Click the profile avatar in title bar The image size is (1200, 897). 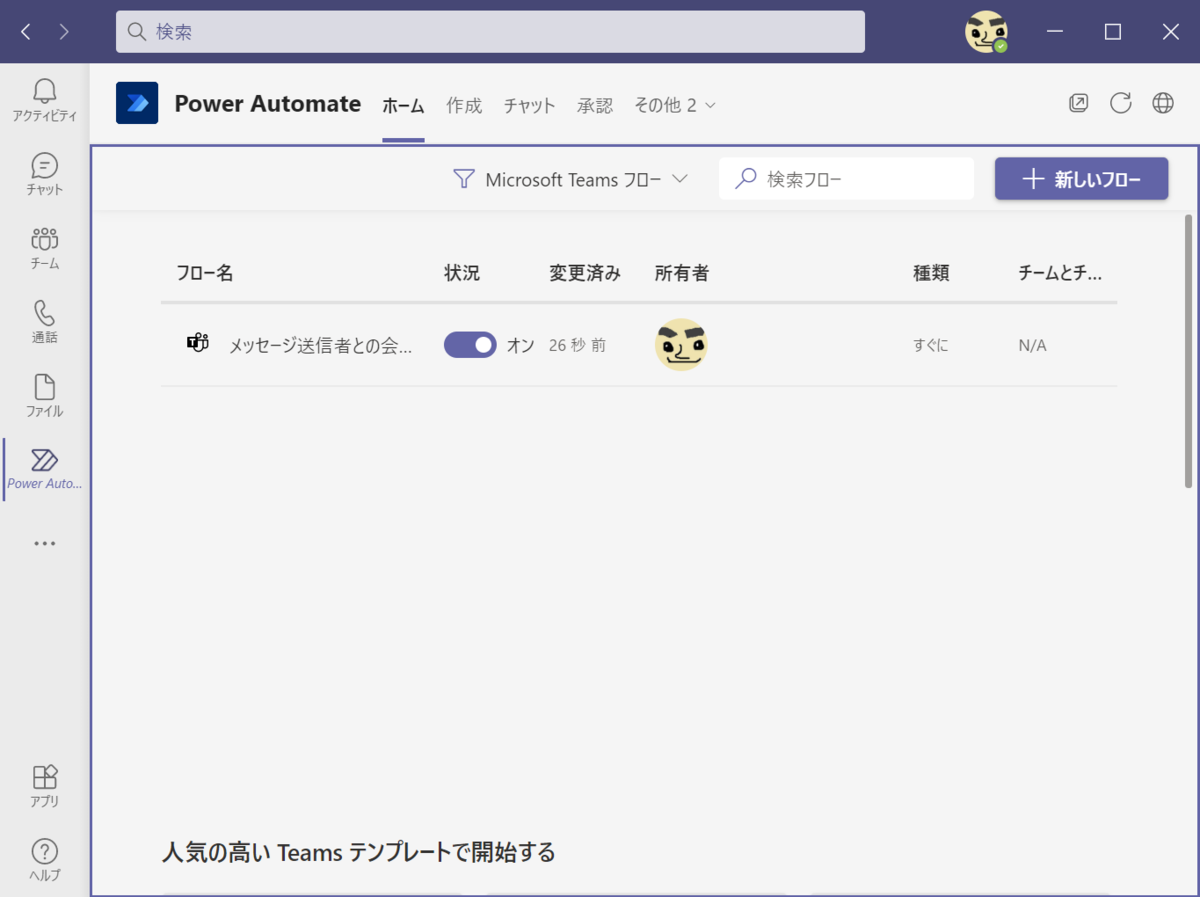point(986,32)
